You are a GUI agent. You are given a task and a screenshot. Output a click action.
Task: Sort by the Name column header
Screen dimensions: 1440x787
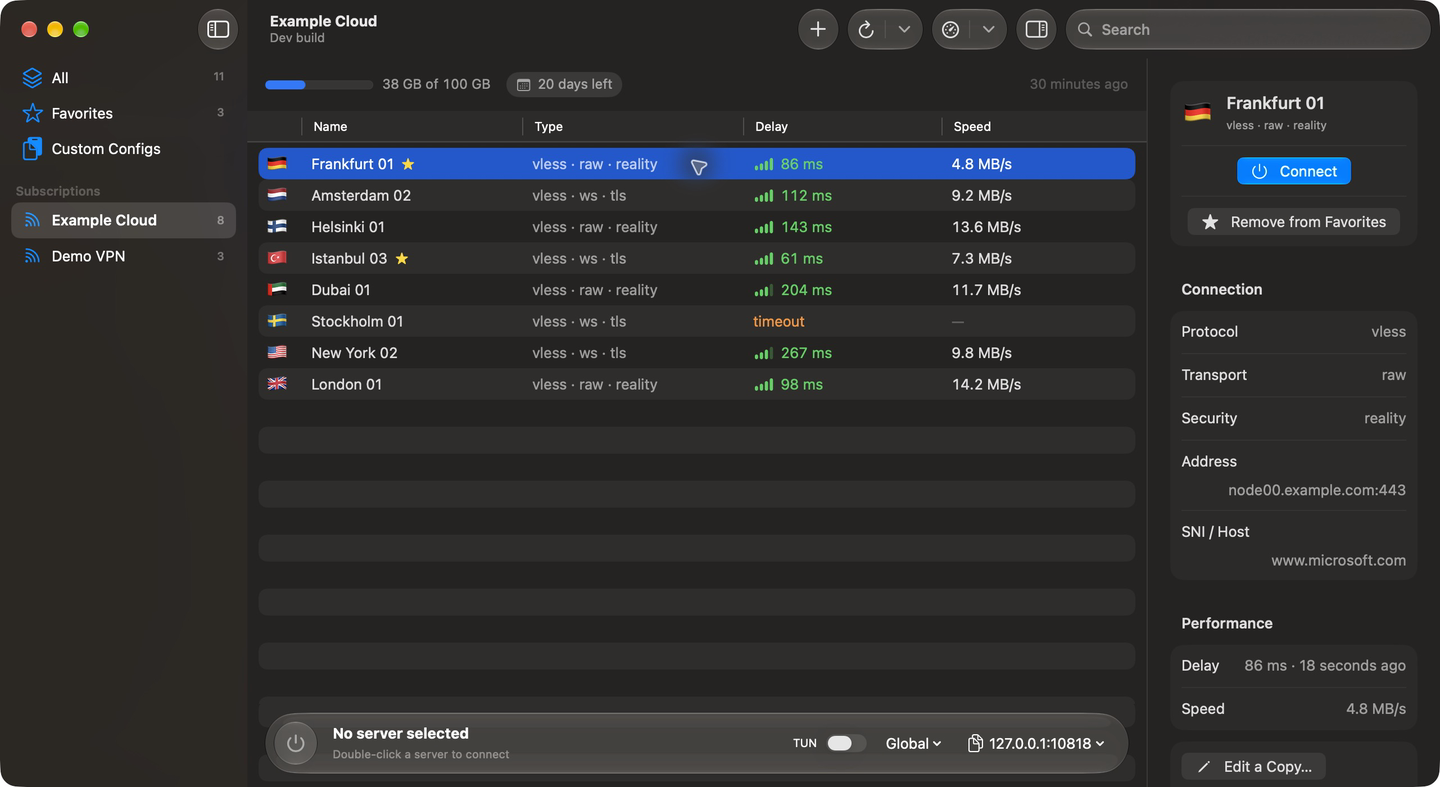[x=411, y=127]
